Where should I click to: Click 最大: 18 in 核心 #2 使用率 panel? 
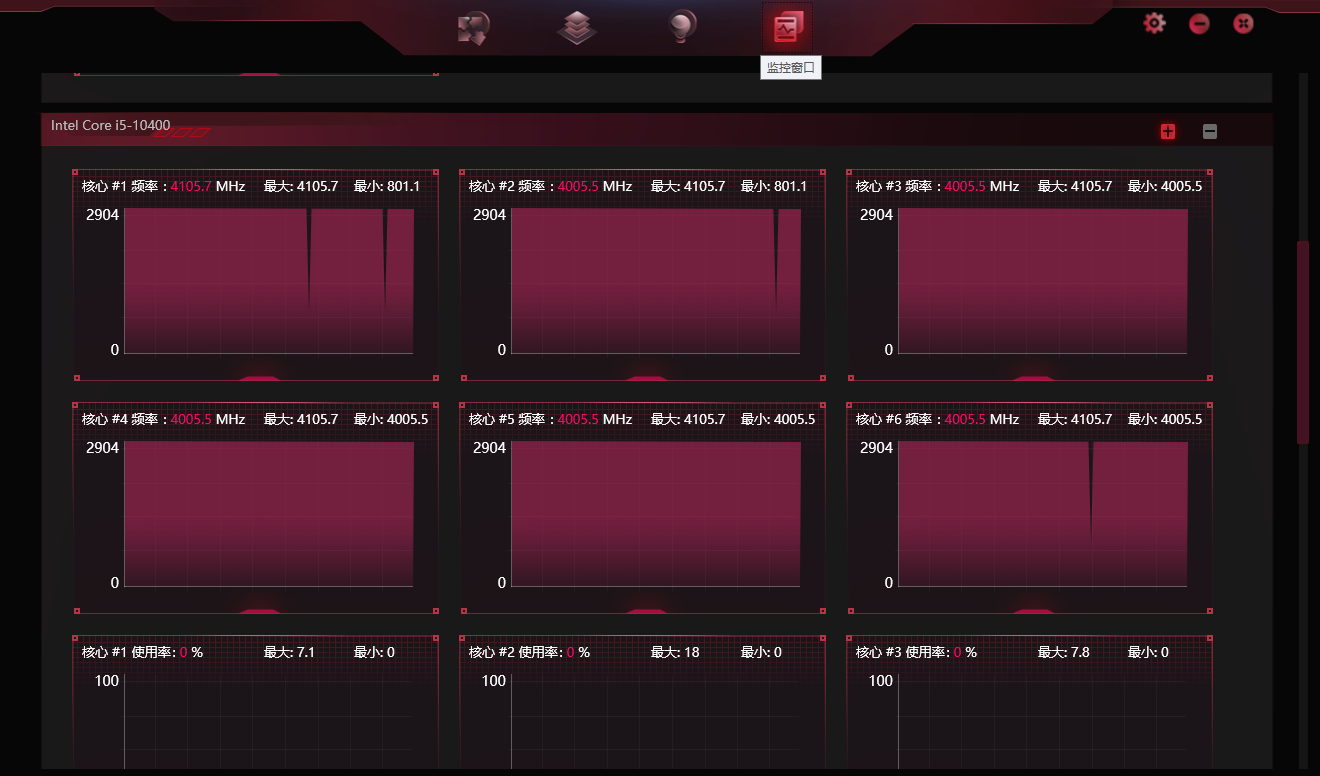click(x=675, y=652)
